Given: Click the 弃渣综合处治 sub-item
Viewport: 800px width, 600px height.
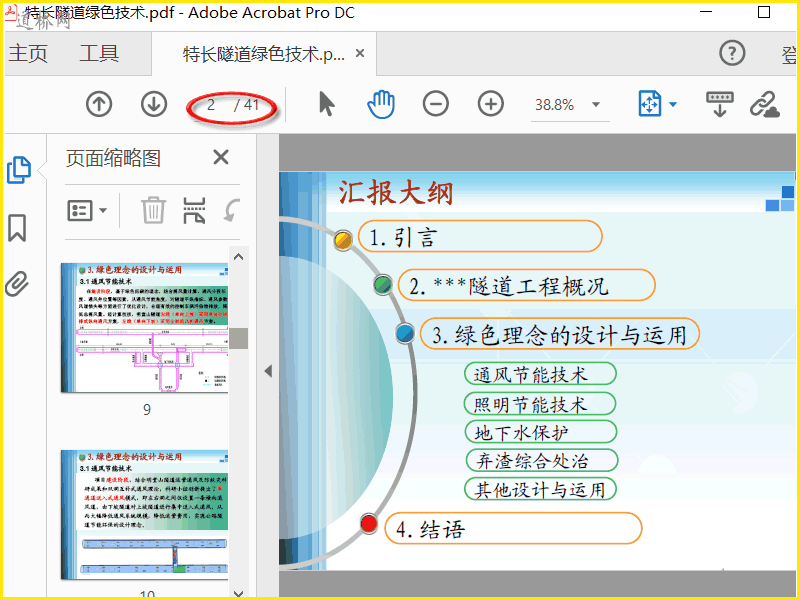Looking at the screenshot, I should (542, 461).
